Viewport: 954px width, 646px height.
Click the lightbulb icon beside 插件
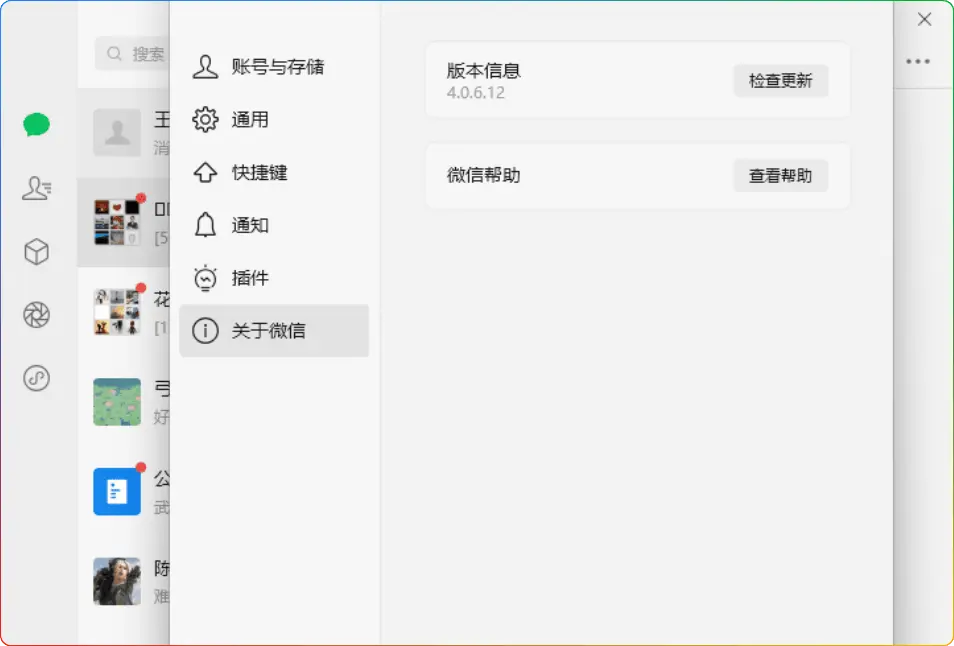(205, 278)
